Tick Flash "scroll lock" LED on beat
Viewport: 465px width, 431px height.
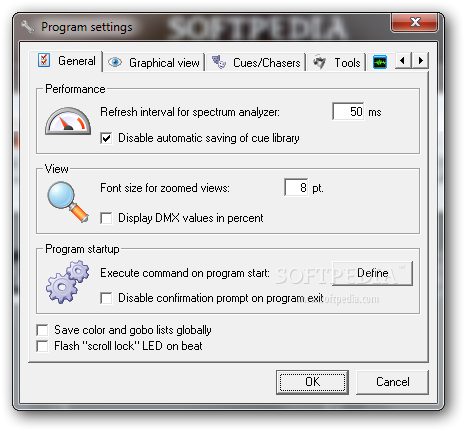pos(42,346)
